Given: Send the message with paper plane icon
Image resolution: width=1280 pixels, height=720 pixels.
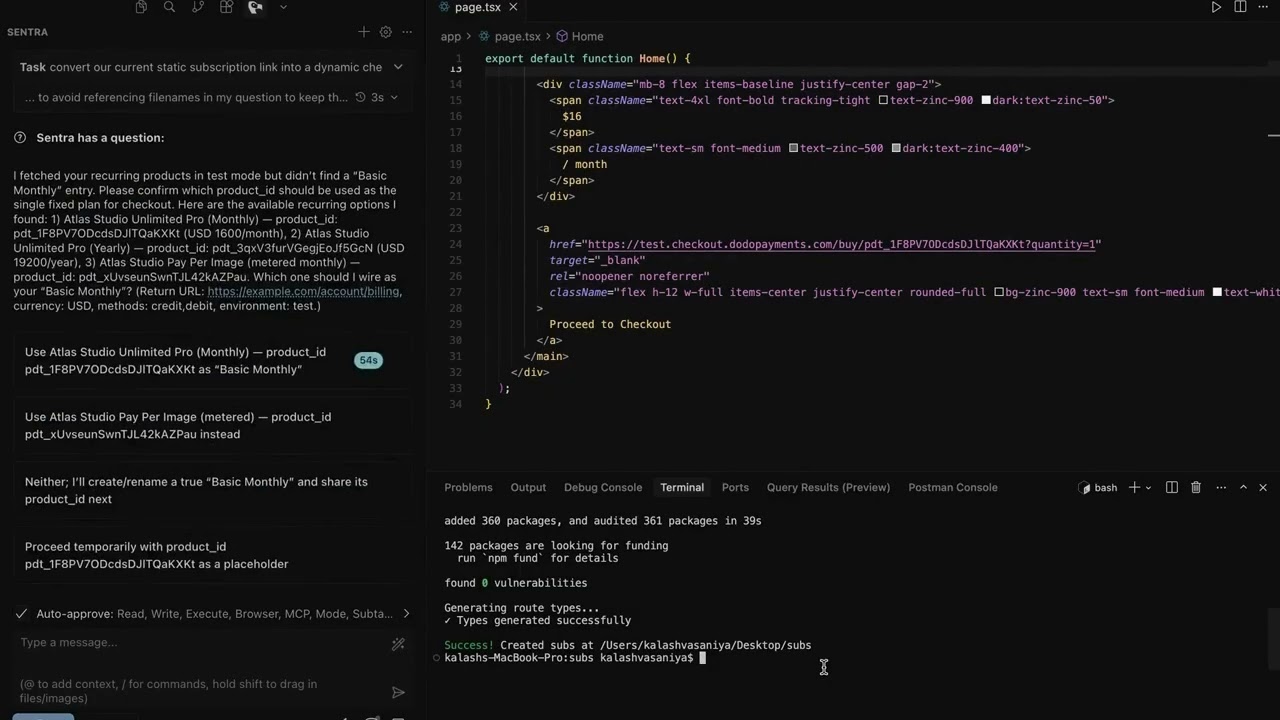Looking at the screenshot, I should (398, 692).
